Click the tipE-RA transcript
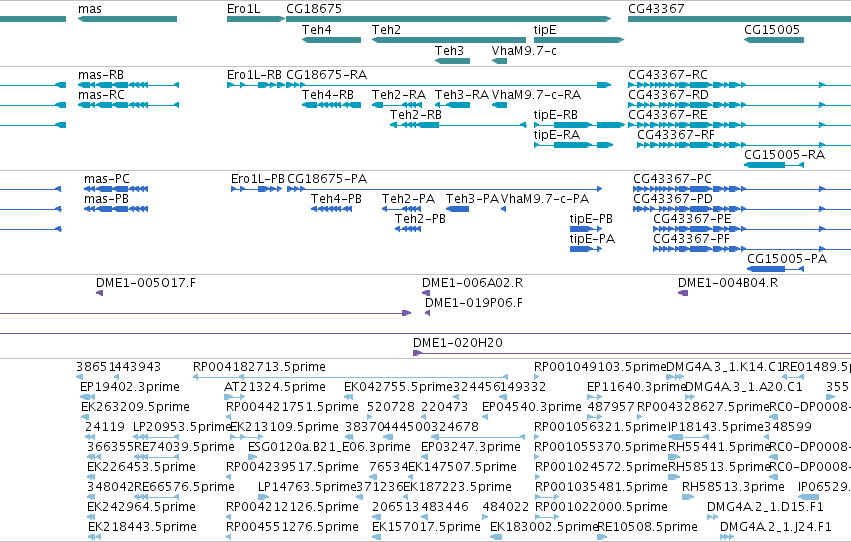851x542 pixels. pyautogui.click(x=573, y=145)
